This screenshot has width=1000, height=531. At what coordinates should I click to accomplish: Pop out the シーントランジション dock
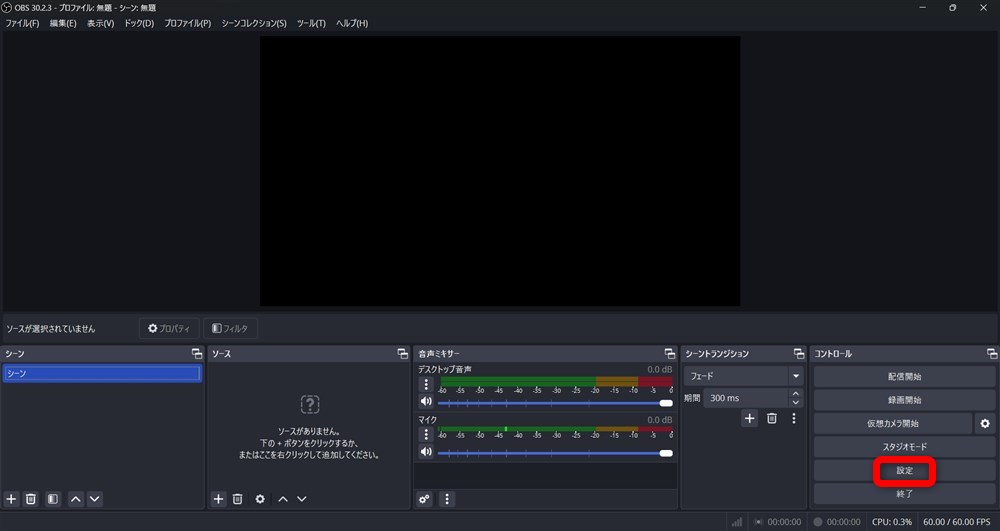click(x=798, y=353)
